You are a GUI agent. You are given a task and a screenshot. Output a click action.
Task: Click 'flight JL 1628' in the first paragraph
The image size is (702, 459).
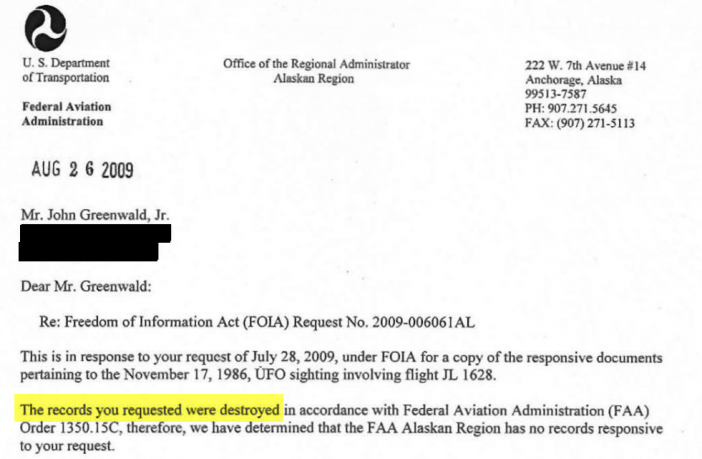[x=450, y=374]
